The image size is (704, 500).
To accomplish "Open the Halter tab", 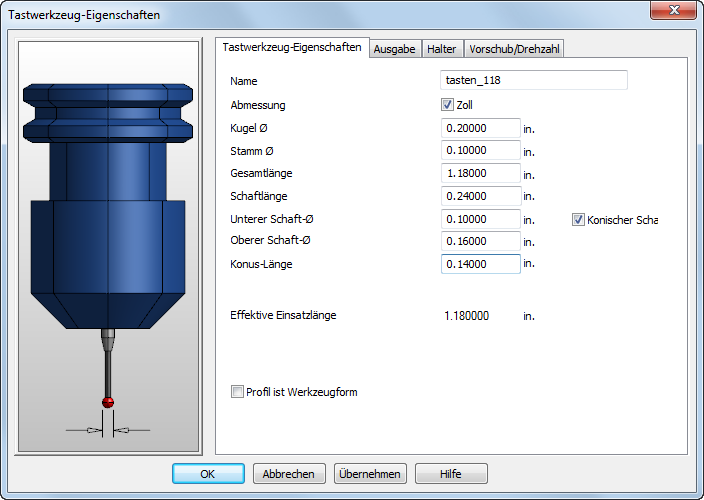I will click(441, 49).
